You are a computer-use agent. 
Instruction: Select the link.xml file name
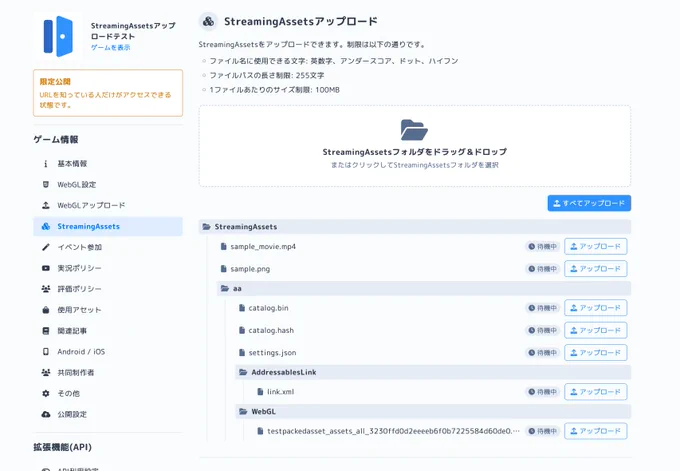[280, 392]
